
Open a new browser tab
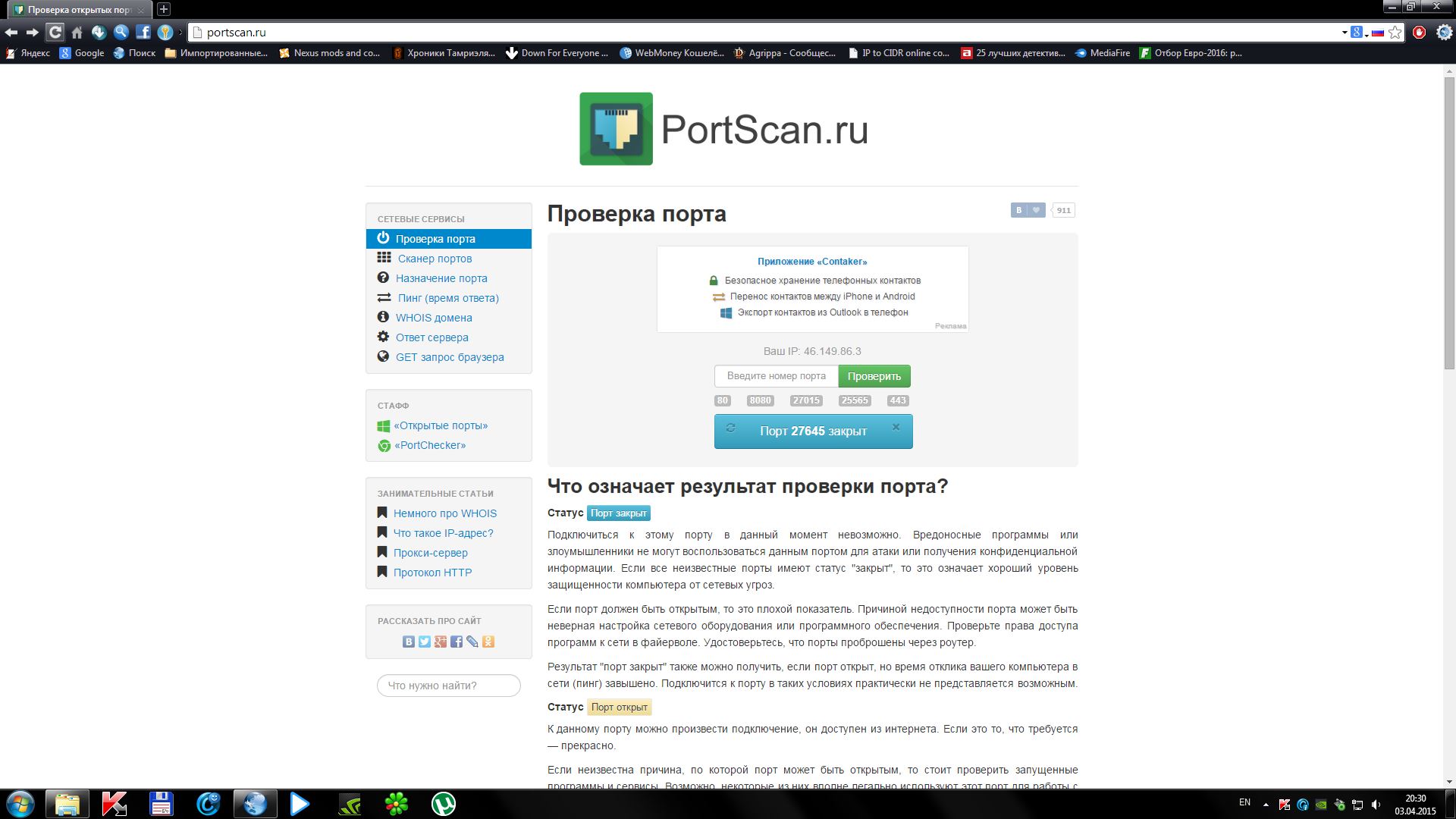[x=163, y=10]
